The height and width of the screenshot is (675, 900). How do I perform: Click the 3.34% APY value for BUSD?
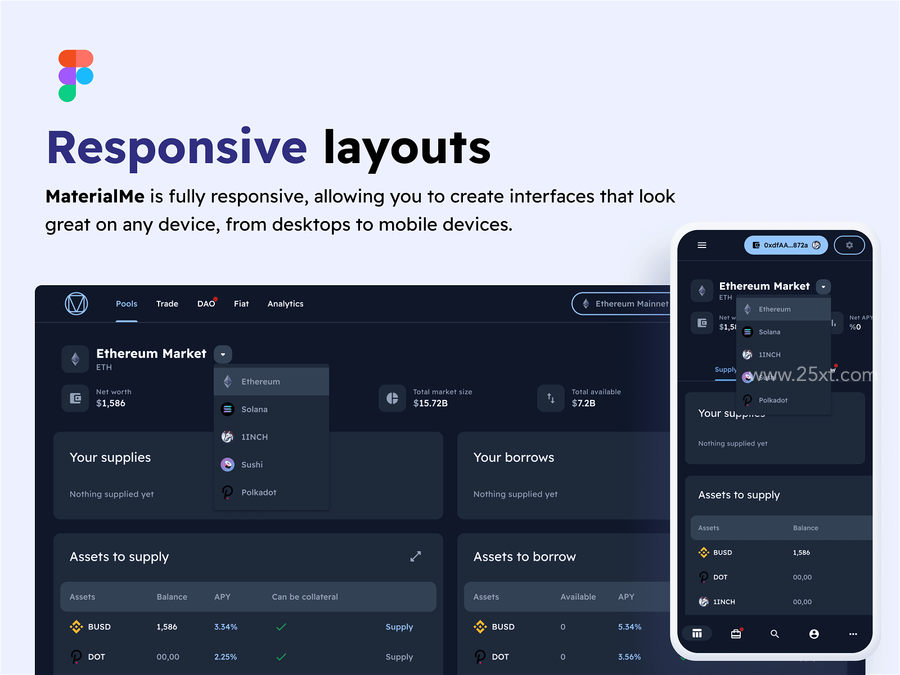pos(226,627)
